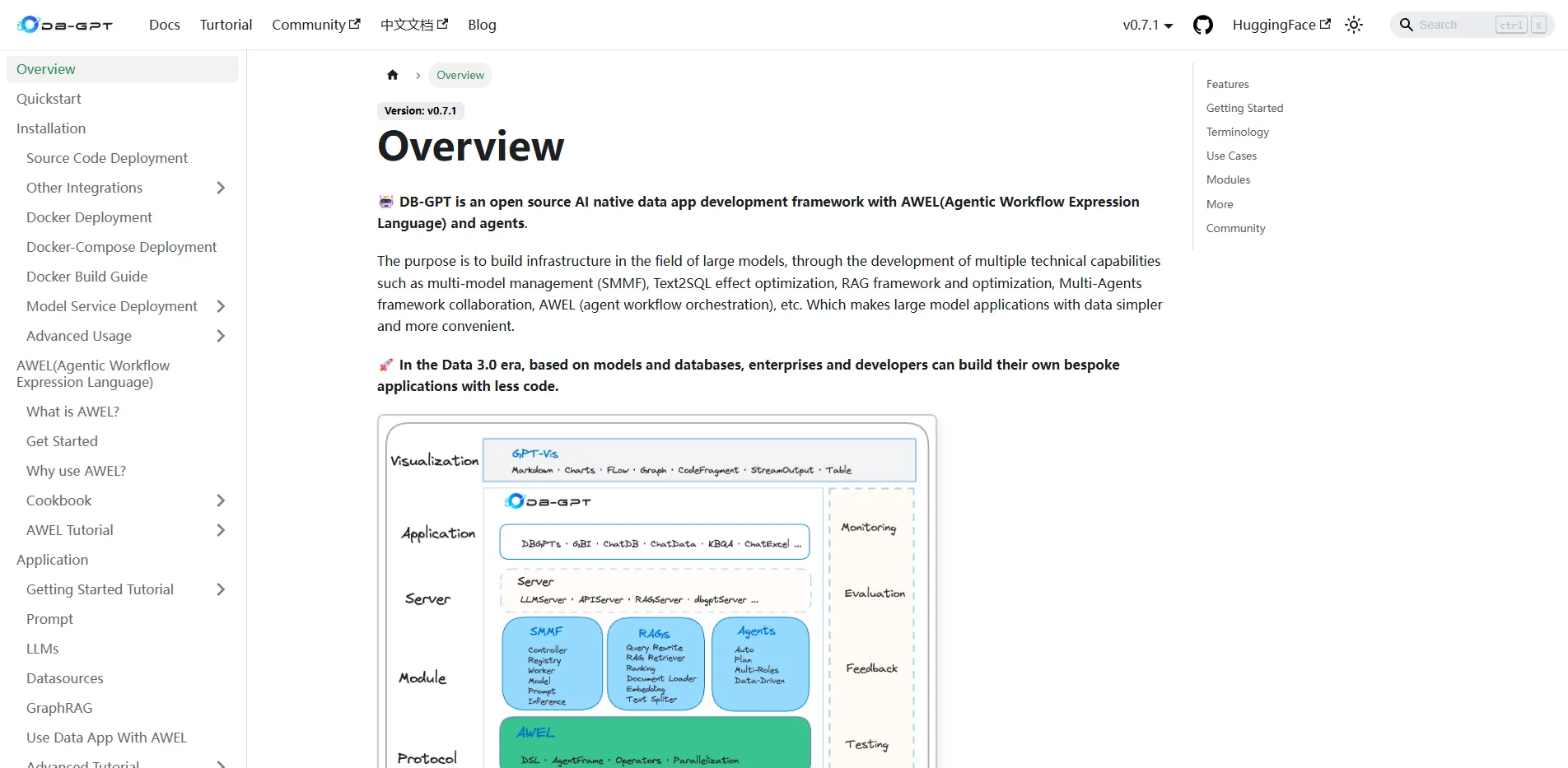Click the DB-GPT architecture diagram image
The height and width of the screenshot is (768, 1568).
click(656, 589)
